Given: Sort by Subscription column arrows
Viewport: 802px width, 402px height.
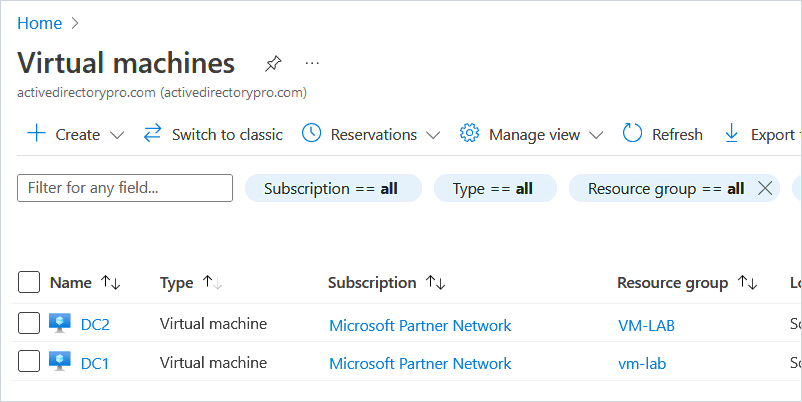Looking at the screenshot, I should 436,282.
